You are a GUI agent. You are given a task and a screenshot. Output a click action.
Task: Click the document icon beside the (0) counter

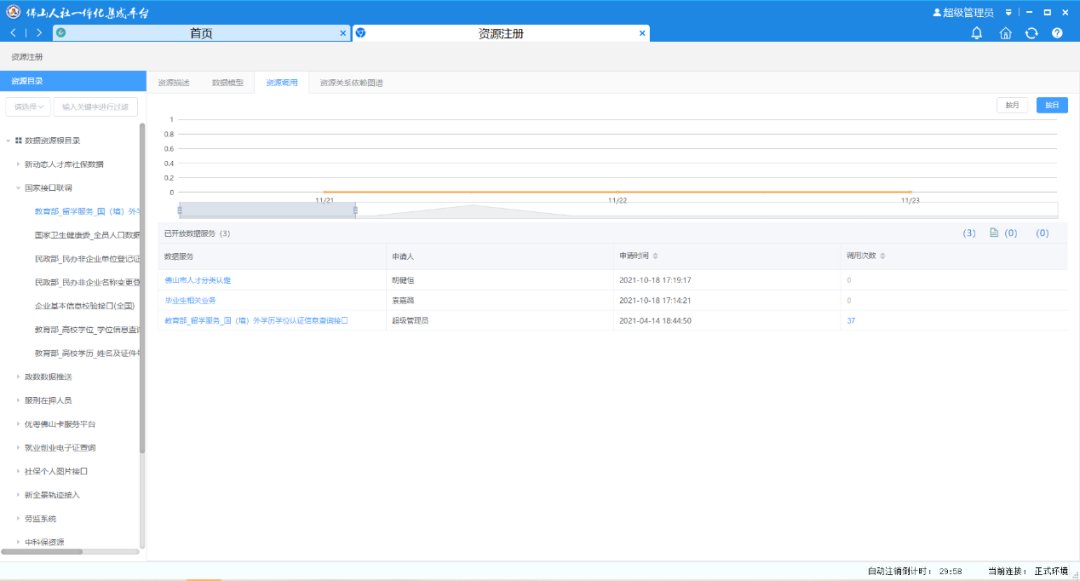tap(995, 231)
